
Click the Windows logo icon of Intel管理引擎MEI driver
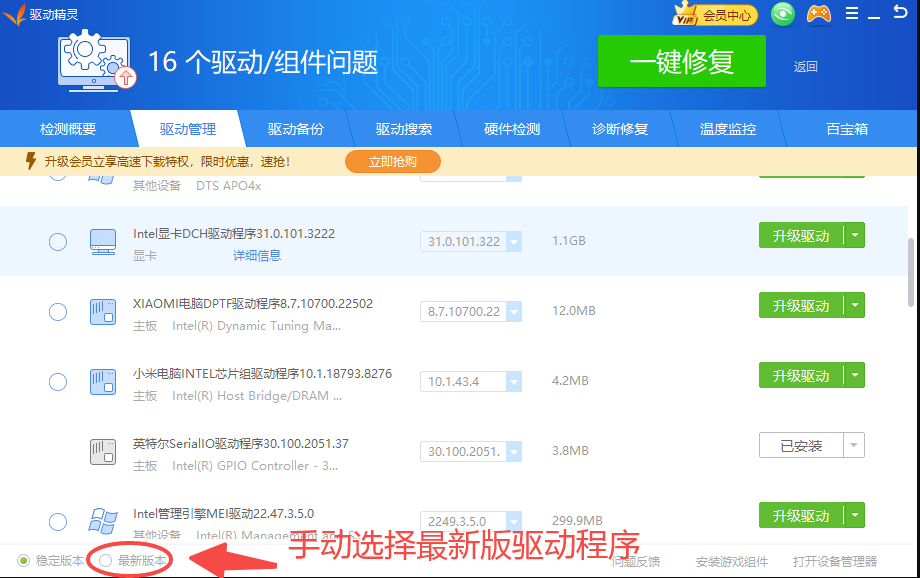click(x=103, y=521)
